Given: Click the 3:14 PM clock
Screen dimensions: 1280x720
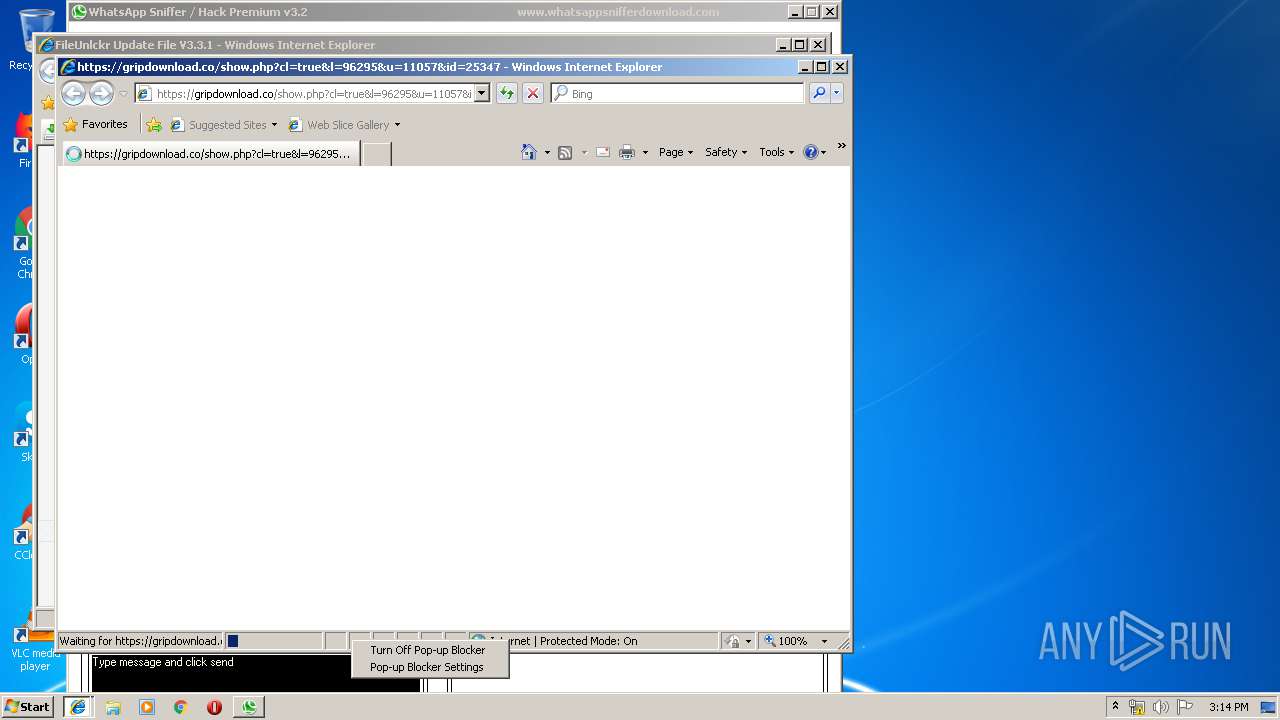Looking at the screenshot, I should click(1229, 707).
